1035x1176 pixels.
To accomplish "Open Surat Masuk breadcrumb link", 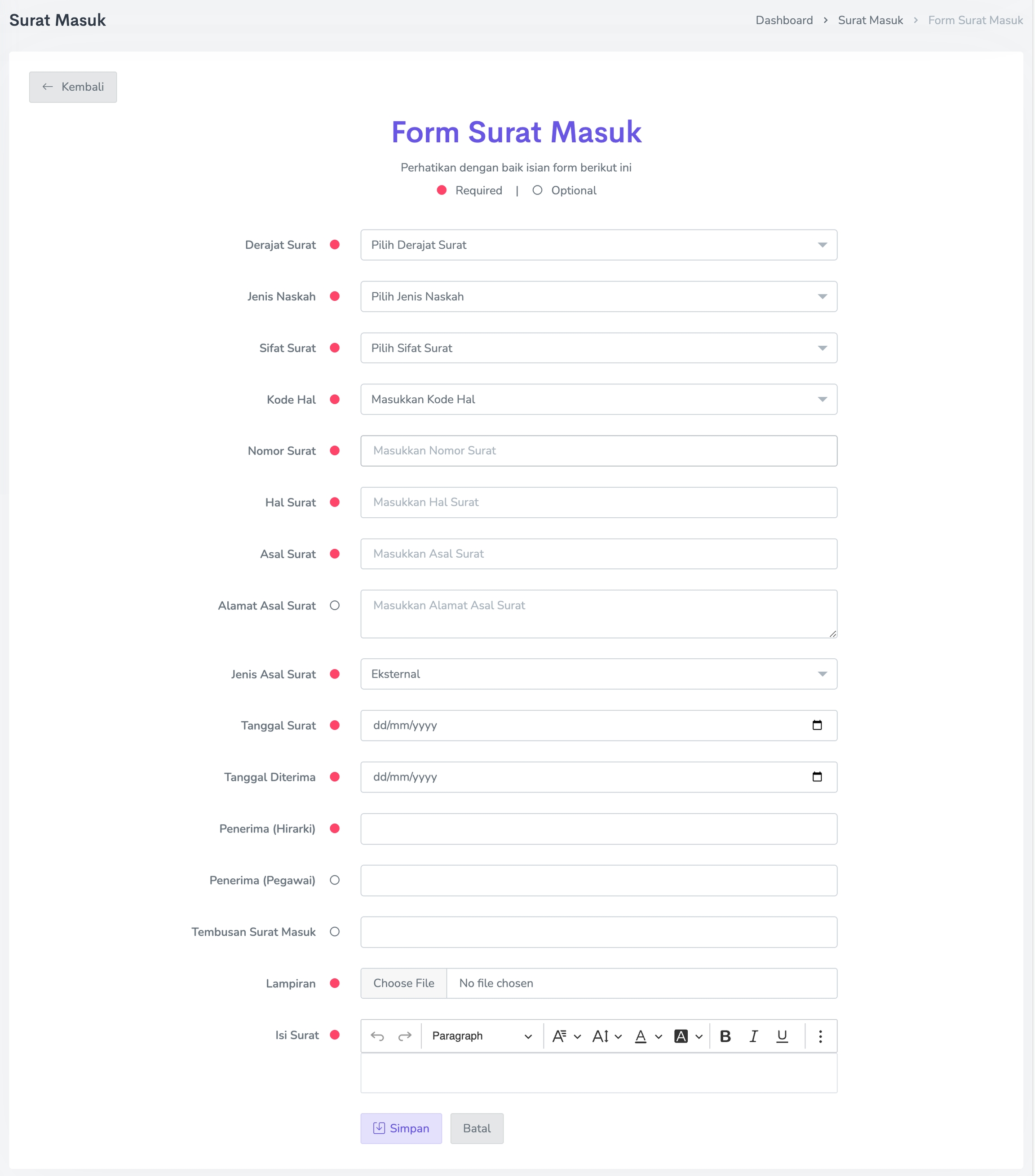I will coord(871,20).
